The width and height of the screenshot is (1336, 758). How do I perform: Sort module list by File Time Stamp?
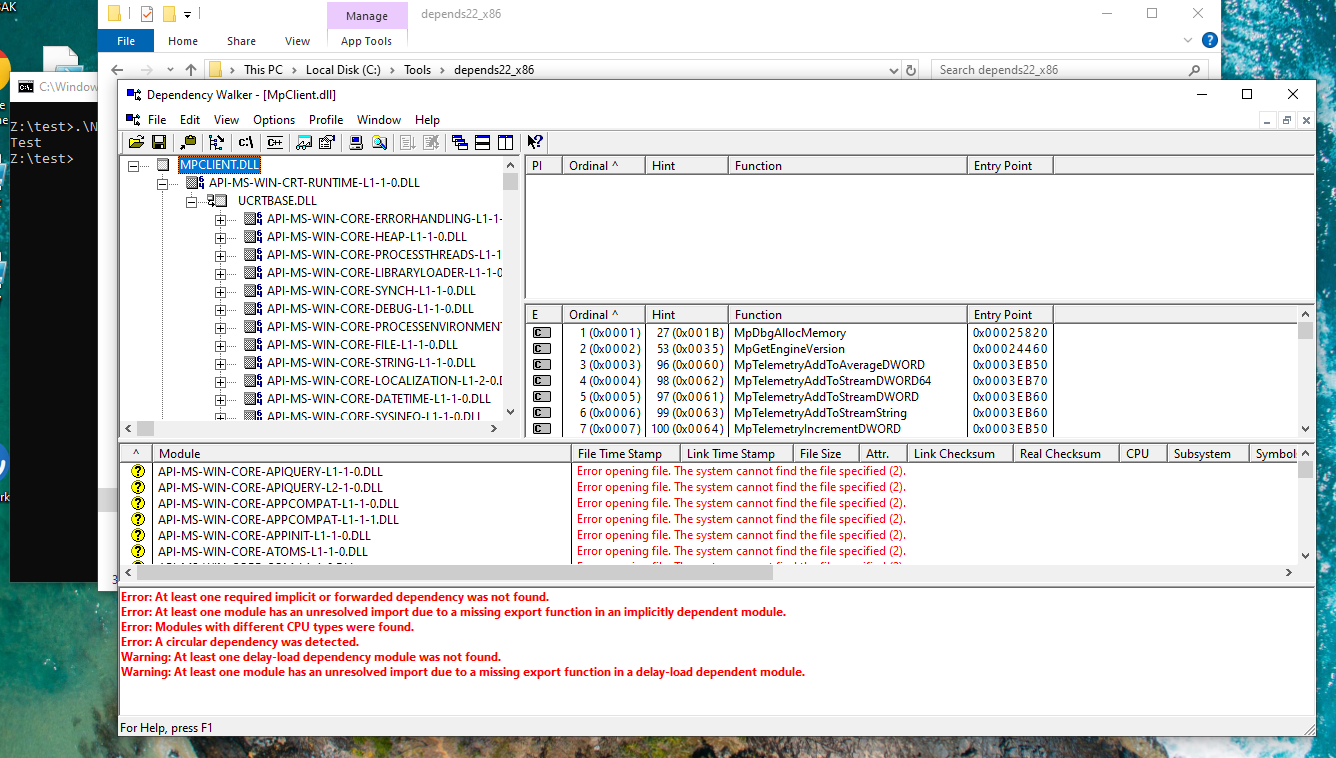coord(626,453)
